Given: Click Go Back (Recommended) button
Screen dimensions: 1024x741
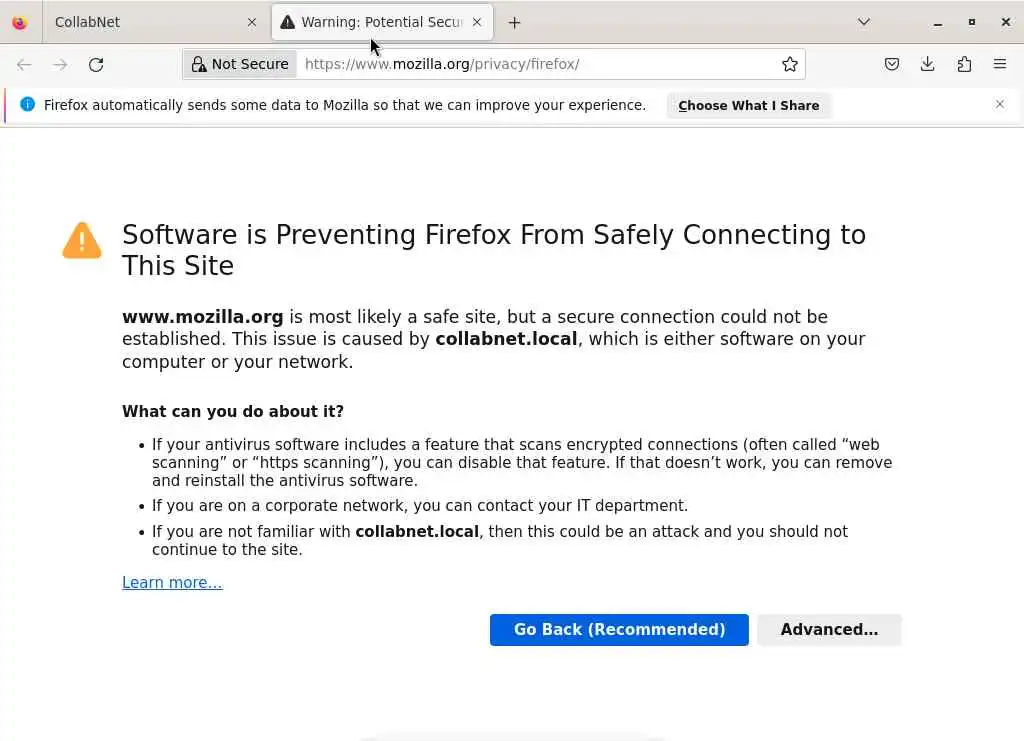Looking at the screenshot, I should click(x=619, y=630).
